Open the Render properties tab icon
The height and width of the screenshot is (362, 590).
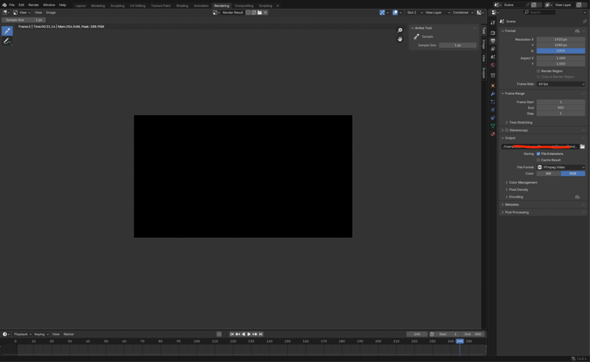[493, 33]
